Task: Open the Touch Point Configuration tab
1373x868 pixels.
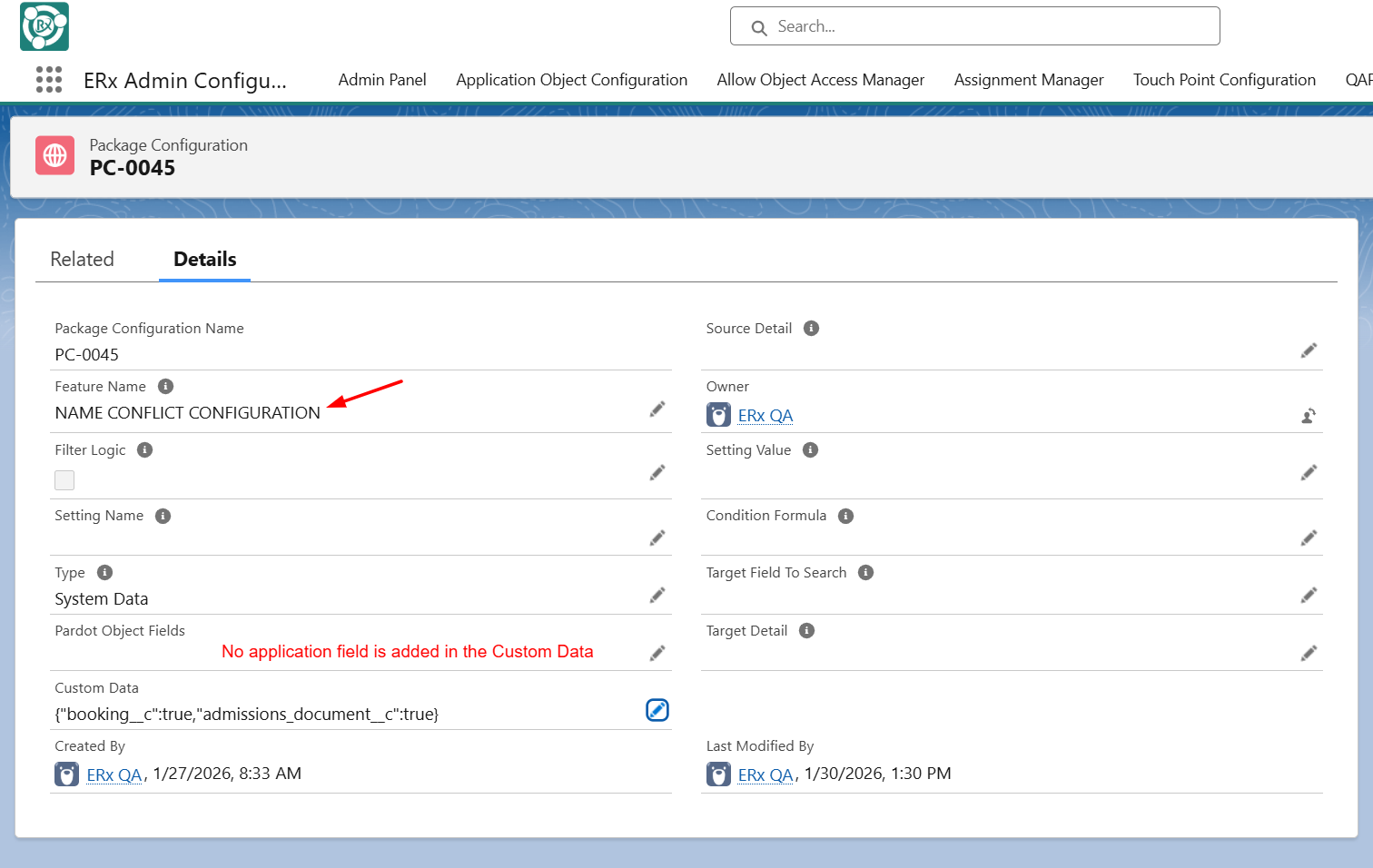Action: (x=1224, y=80)
